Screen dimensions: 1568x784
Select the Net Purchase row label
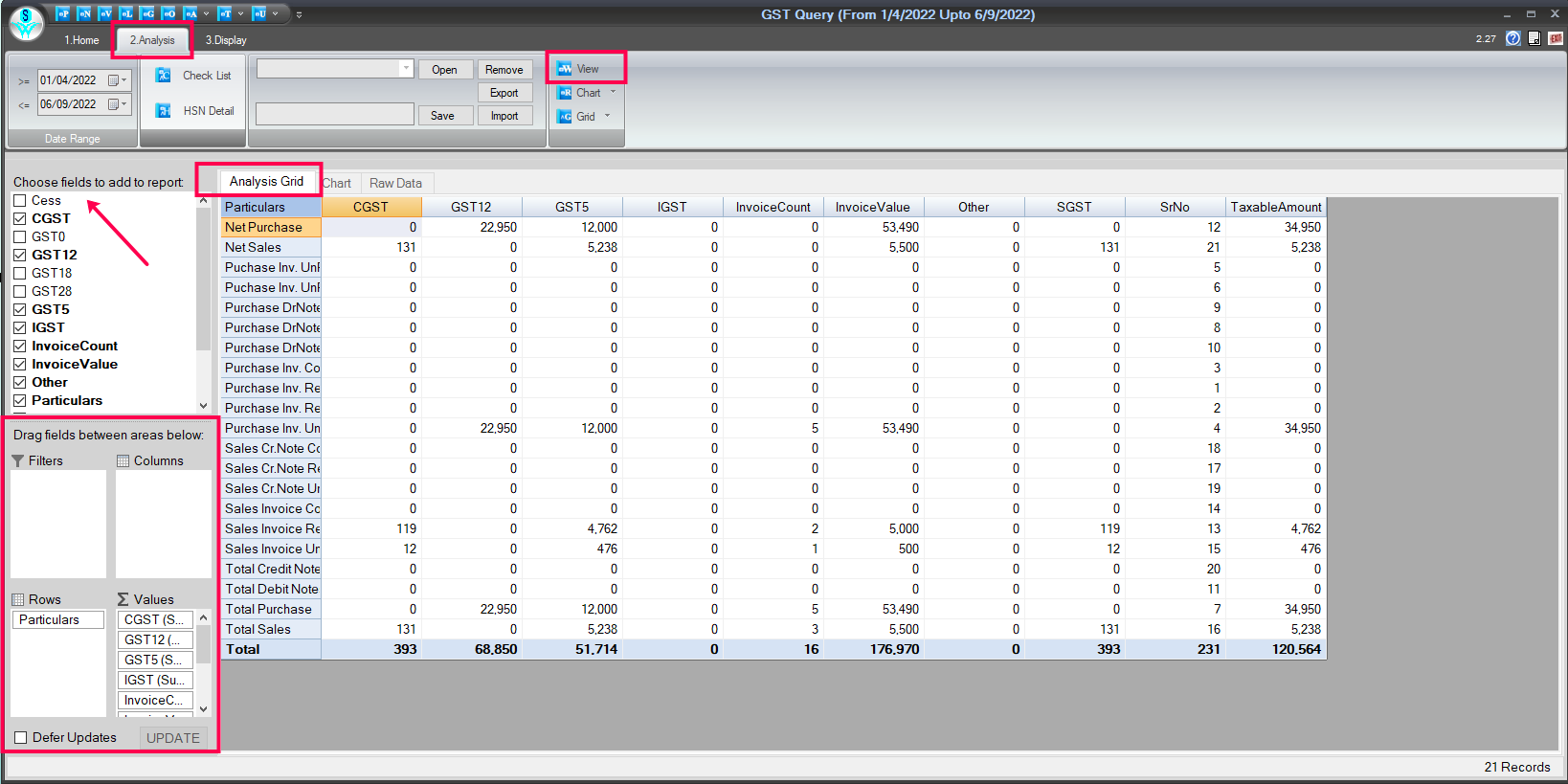(x=272, y=227)
